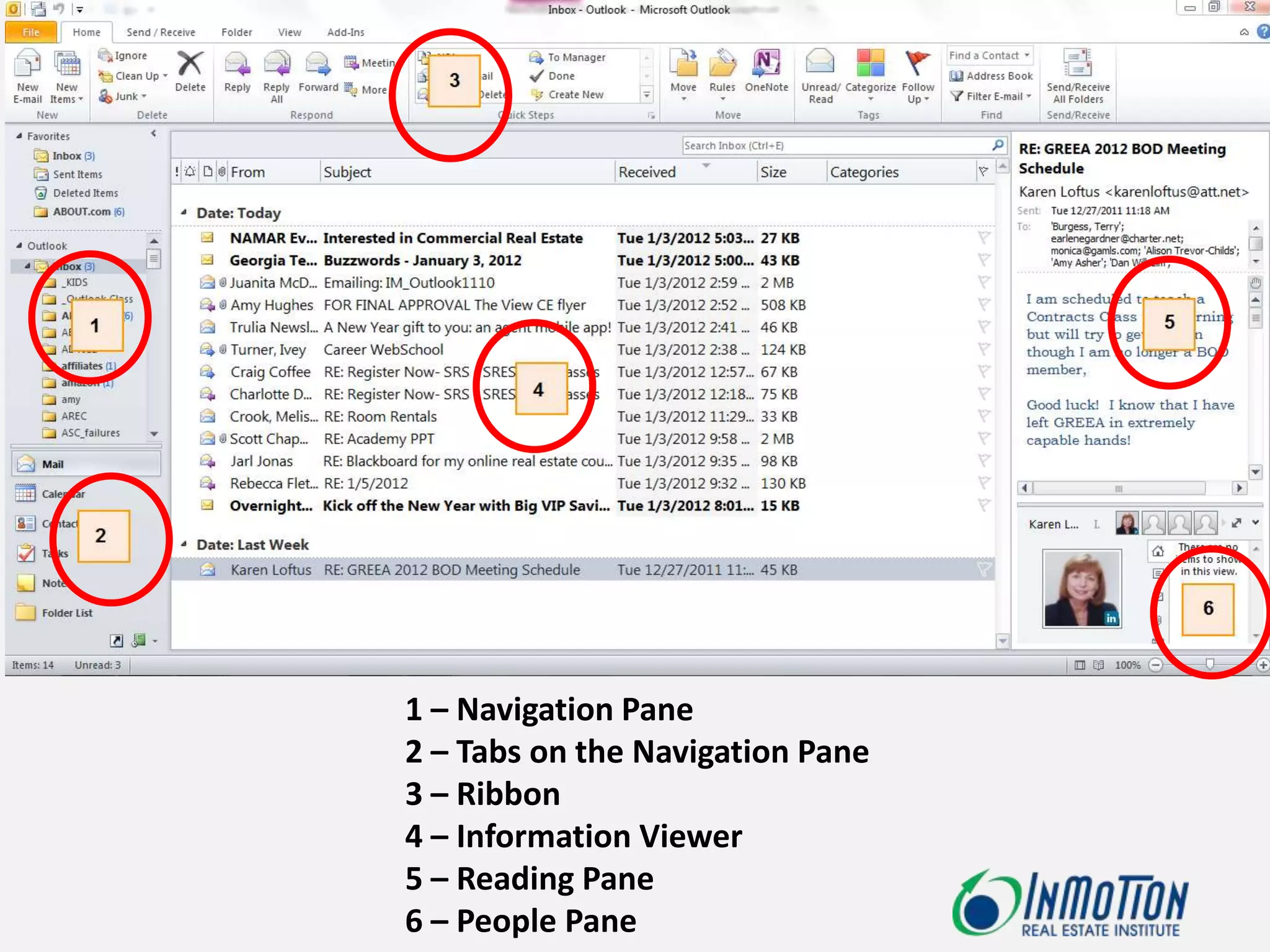
Task: Switch to the Add-Ins tab
Action: coord(345,32)
